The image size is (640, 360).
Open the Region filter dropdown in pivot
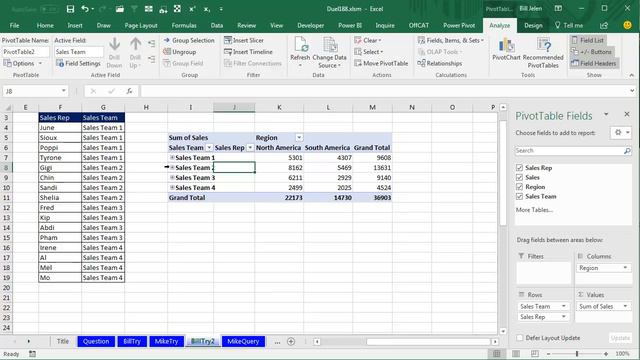click(299, 138)
